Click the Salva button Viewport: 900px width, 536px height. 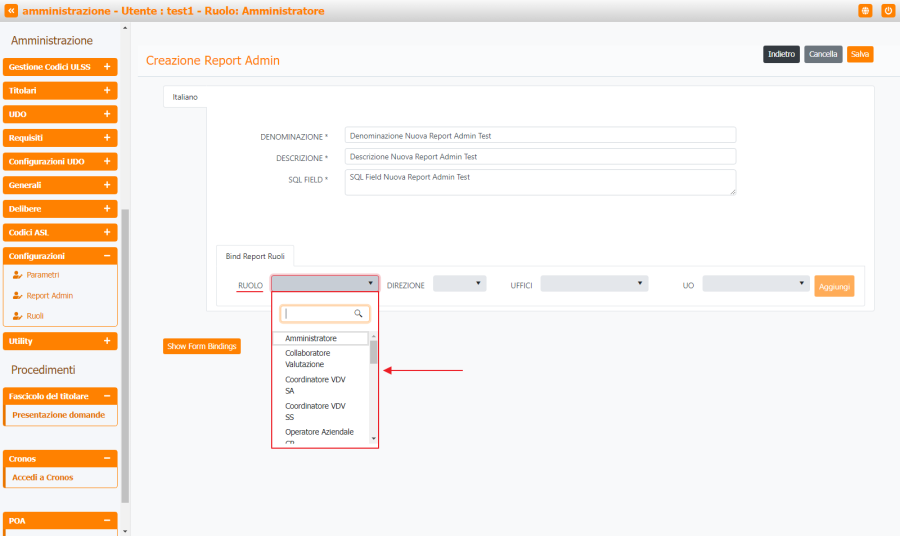click(x=859, y=54)
